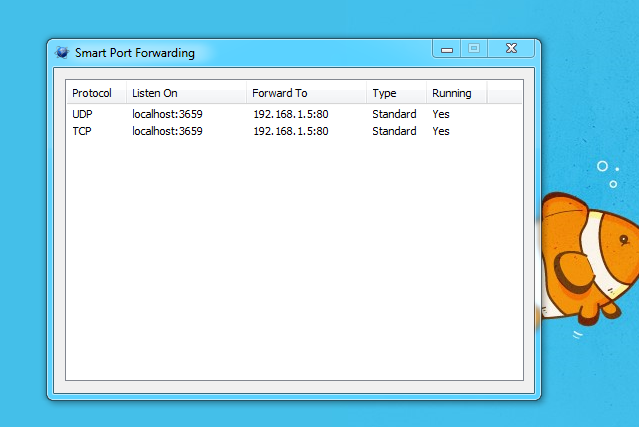This screenshot has width=639, height=427.
Task: Sort by the Type column header
Action: [x=396, y=93]
